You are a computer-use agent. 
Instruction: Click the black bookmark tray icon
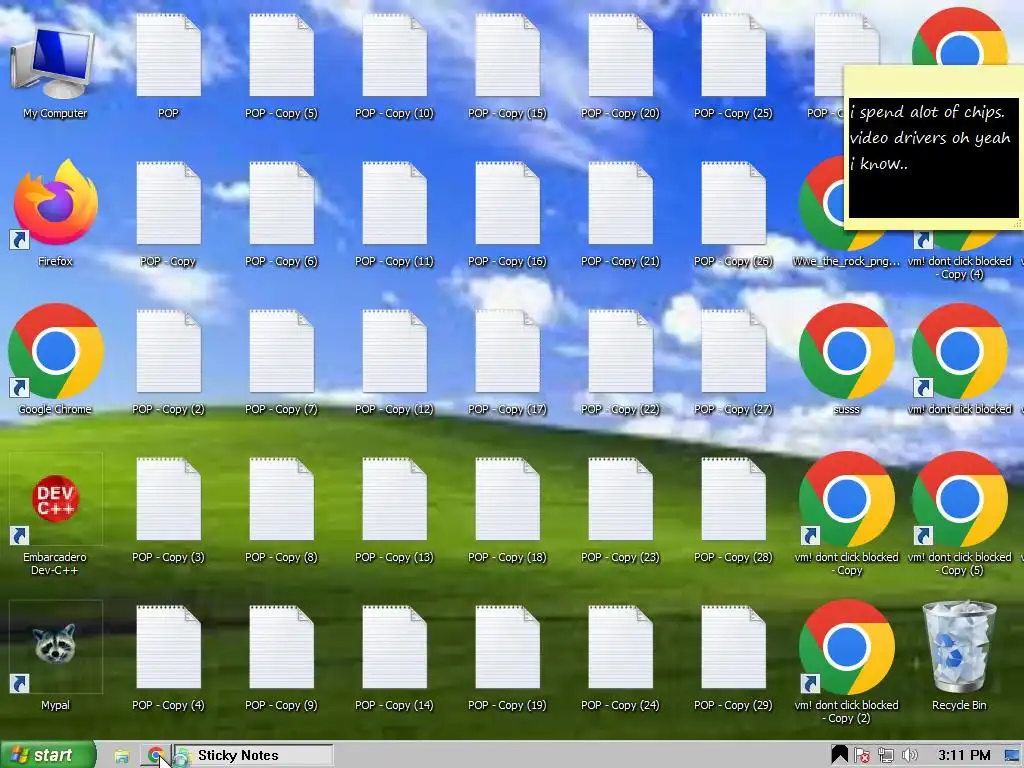pyautogui.click(x=839, y=755)
